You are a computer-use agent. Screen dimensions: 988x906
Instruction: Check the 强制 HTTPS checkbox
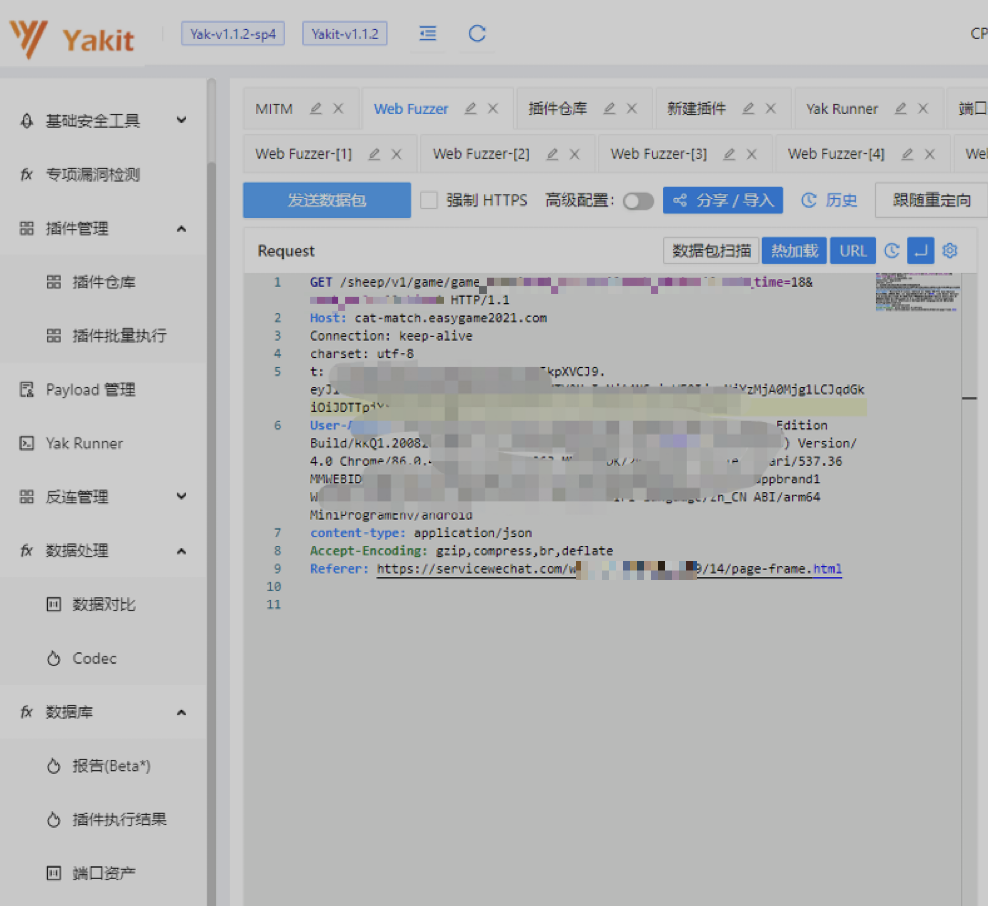(x=428, y=200)
